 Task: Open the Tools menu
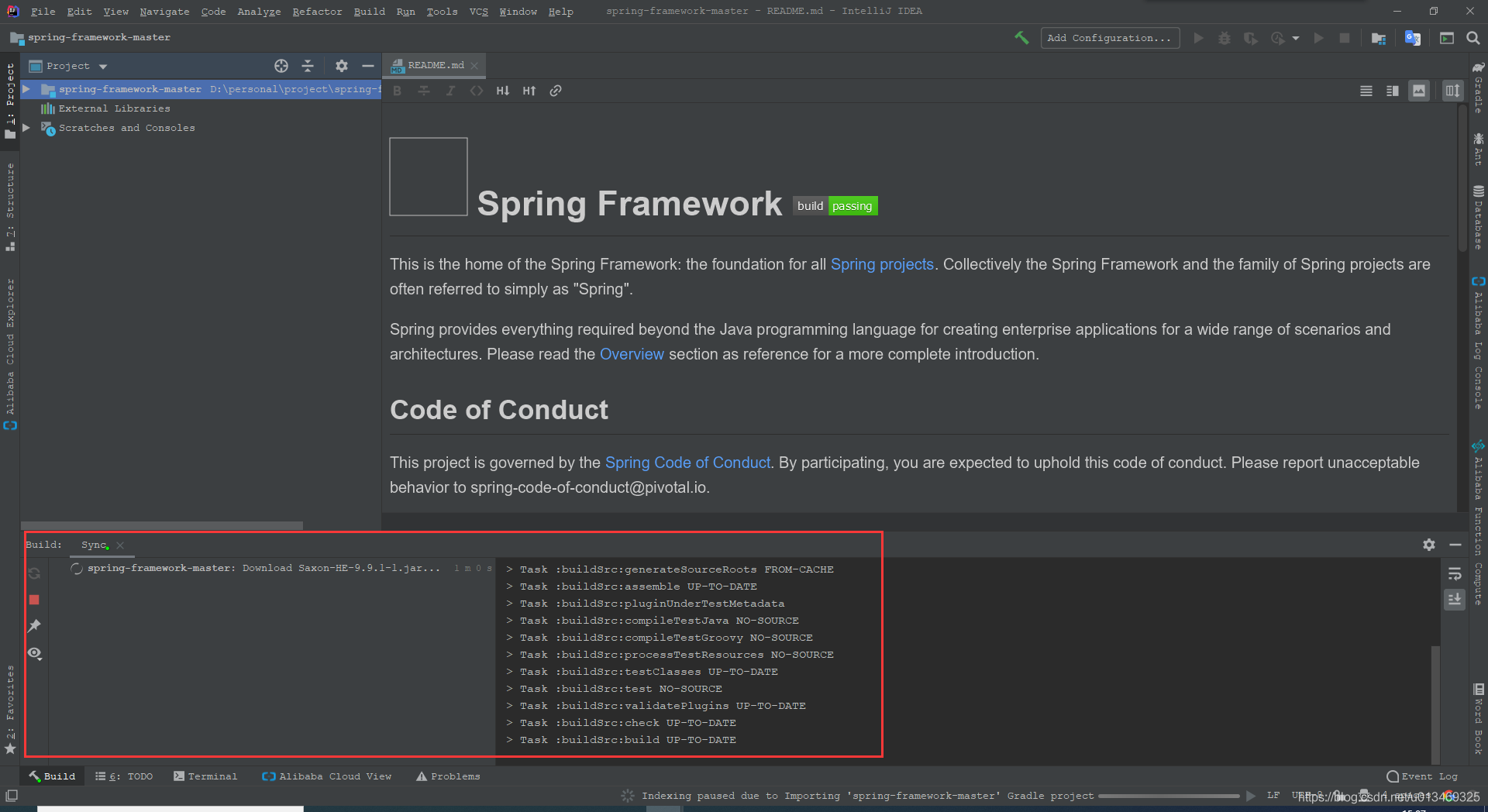[442, 12]
